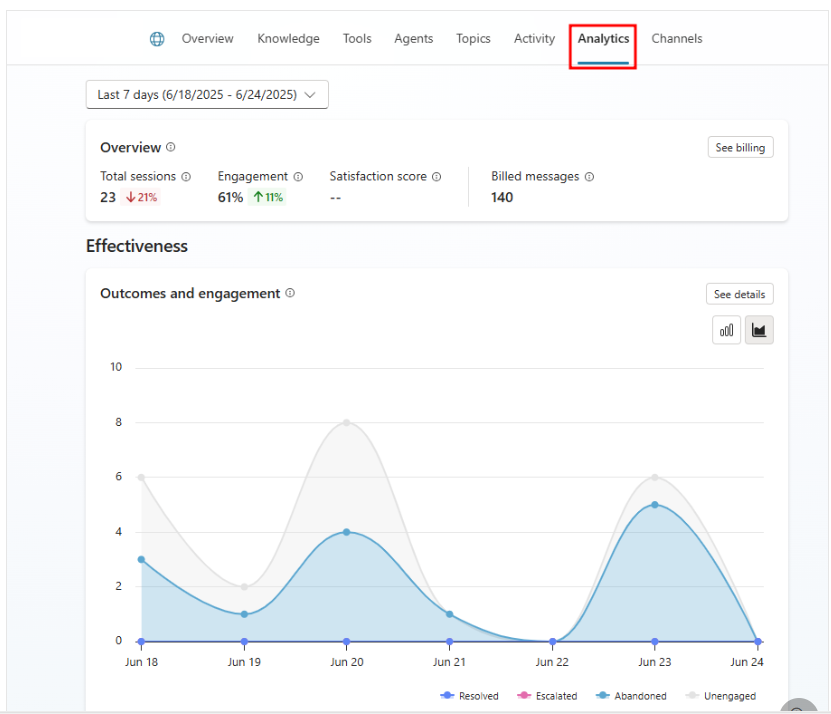Click the globe icon in navigation bar

pos(157,39)
